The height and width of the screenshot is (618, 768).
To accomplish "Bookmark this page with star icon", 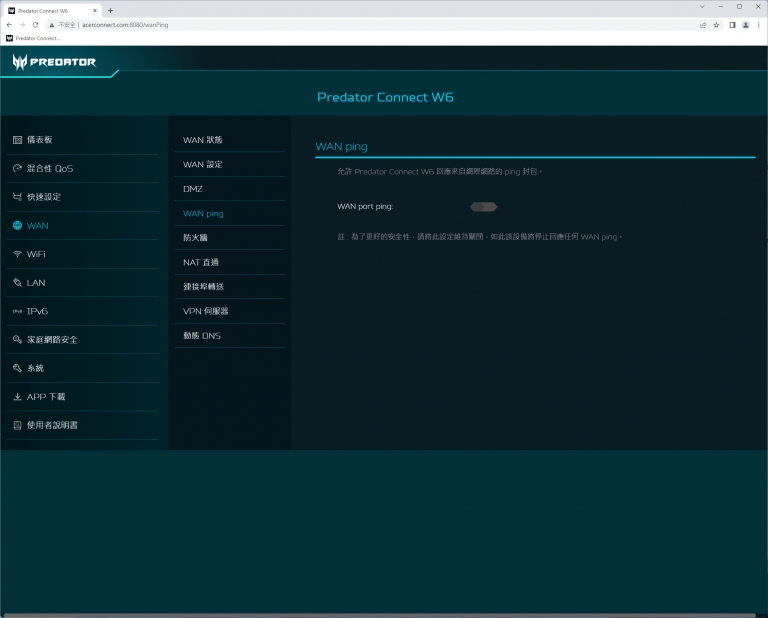I will coord(716,25).
